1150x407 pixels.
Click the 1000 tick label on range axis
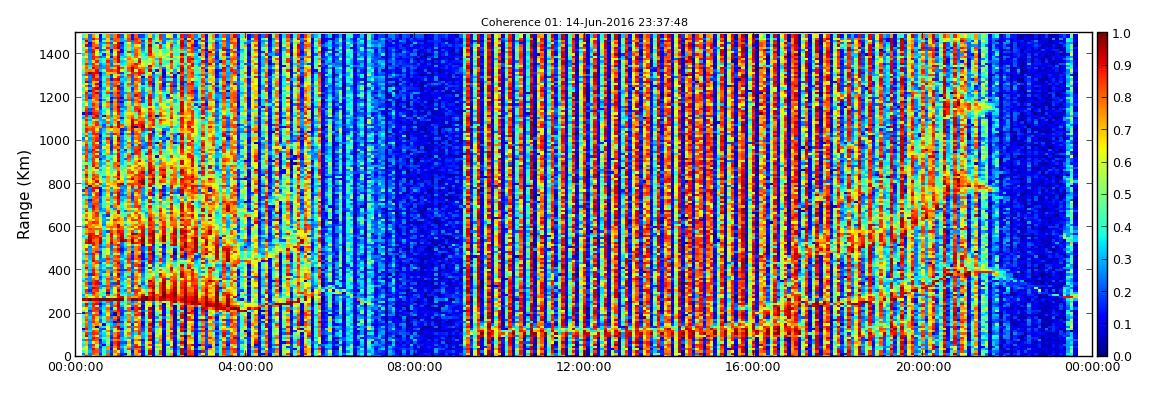click(56, 141)
